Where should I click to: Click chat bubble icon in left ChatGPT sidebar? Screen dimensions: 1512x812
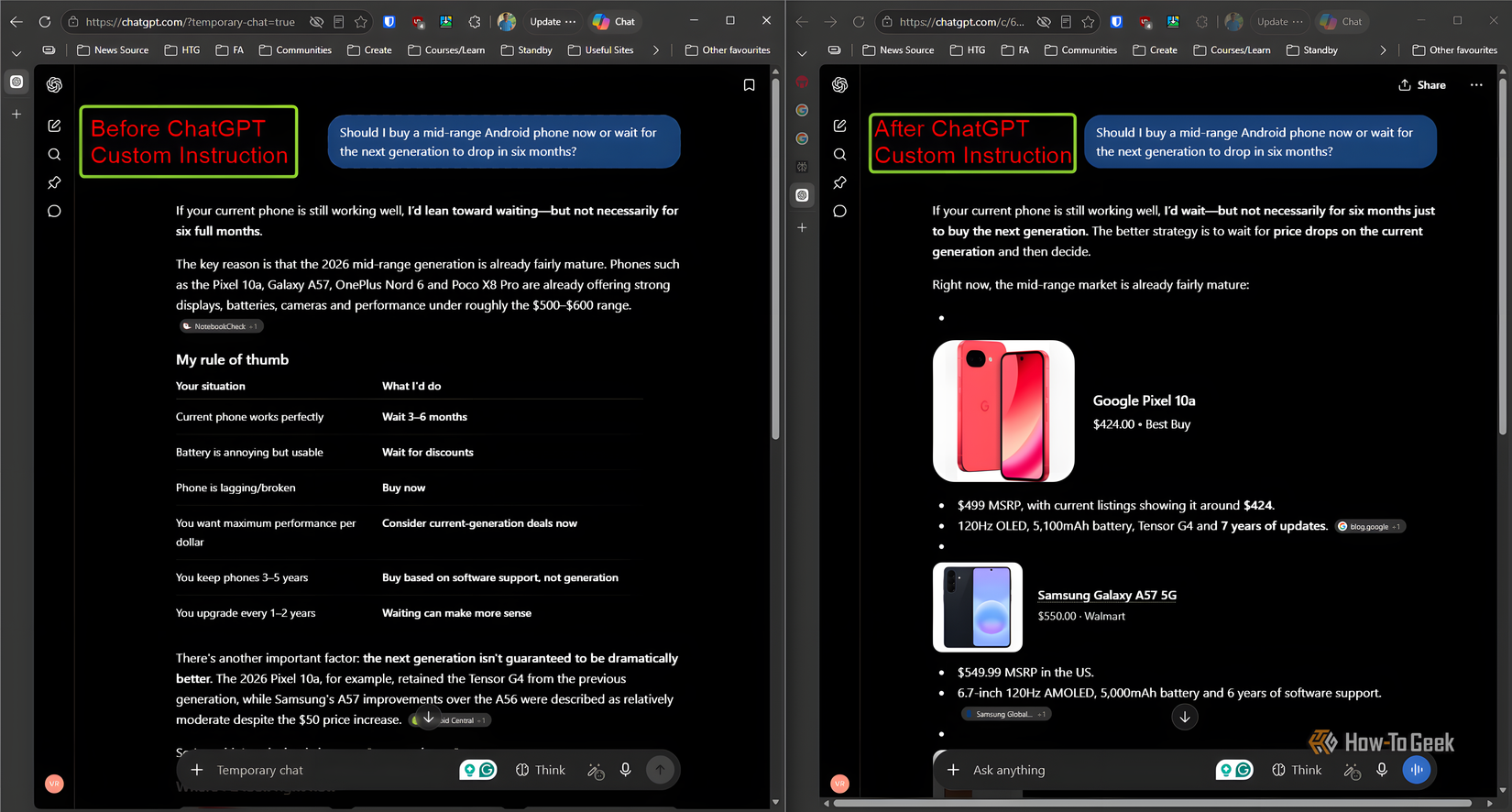(54, 211)
